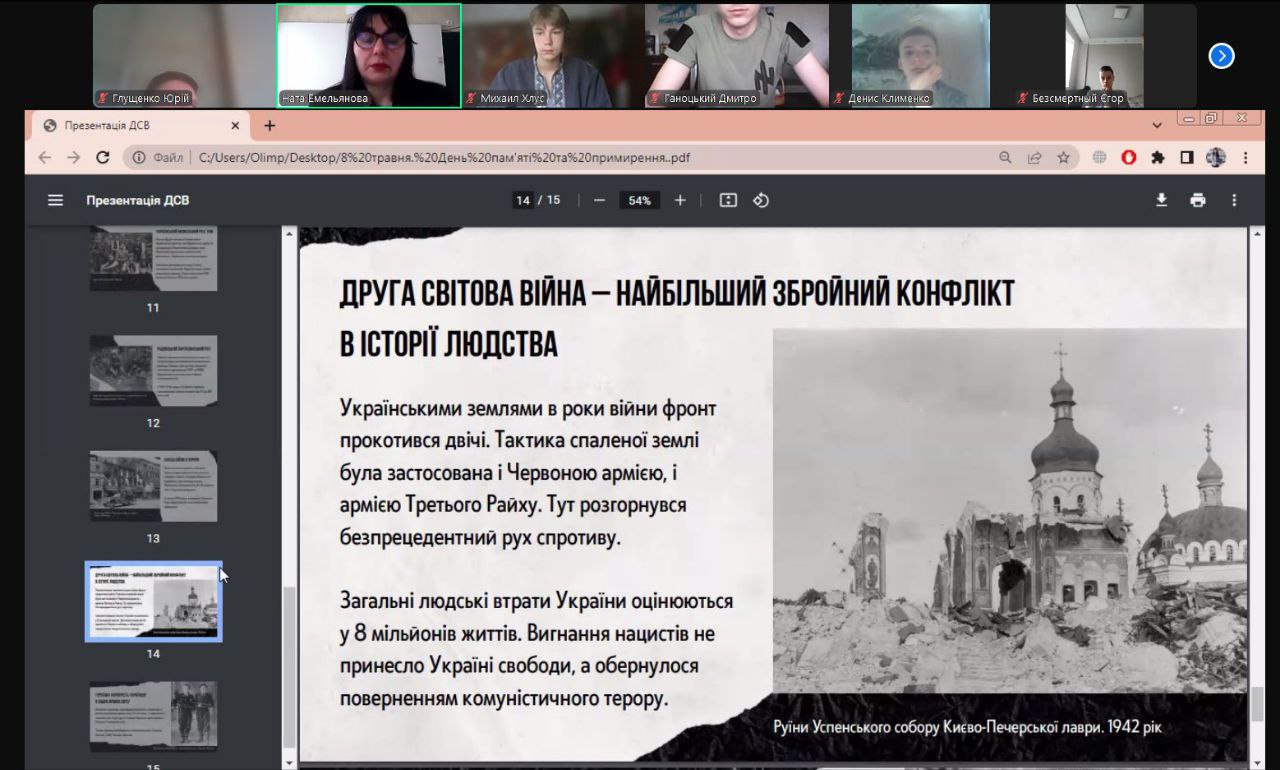The width and height of the screenshot is (1280, 770).
Task: Click the page number input field
Action: tap(523, 200)
